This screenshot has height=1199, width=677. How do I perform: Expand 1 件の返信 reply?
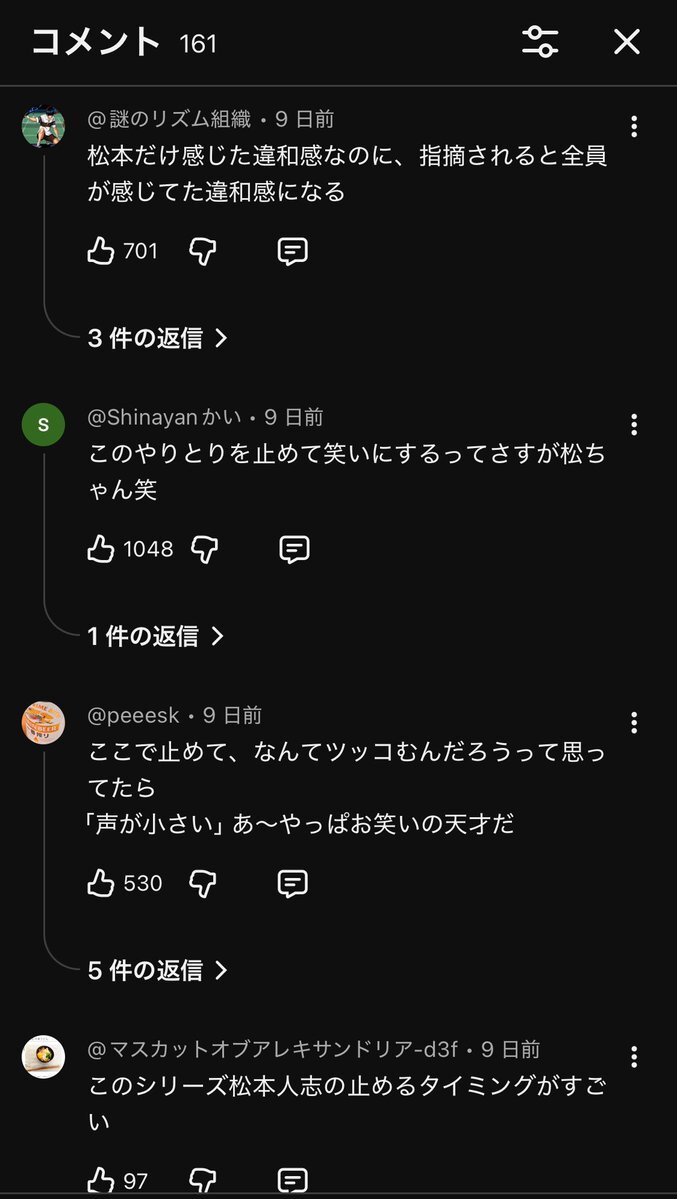click(x=156, y=636)
